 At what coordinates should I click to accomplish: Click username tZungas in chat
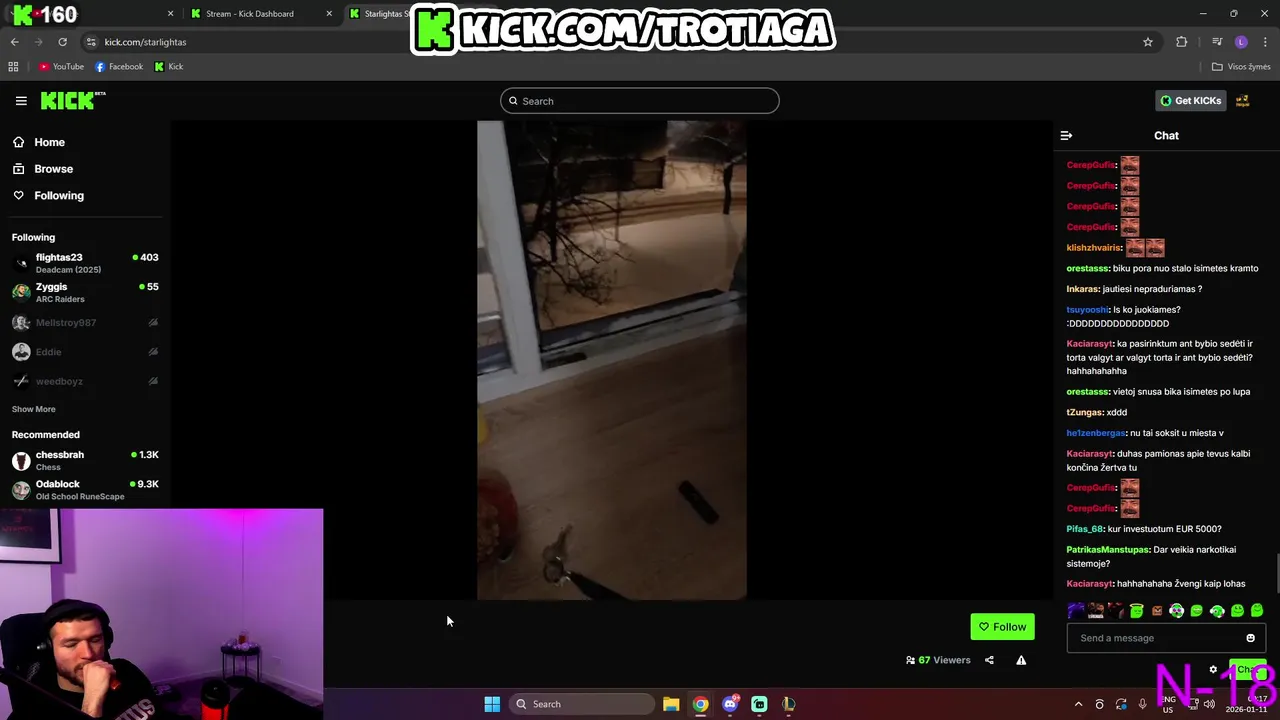[1084, 412]
